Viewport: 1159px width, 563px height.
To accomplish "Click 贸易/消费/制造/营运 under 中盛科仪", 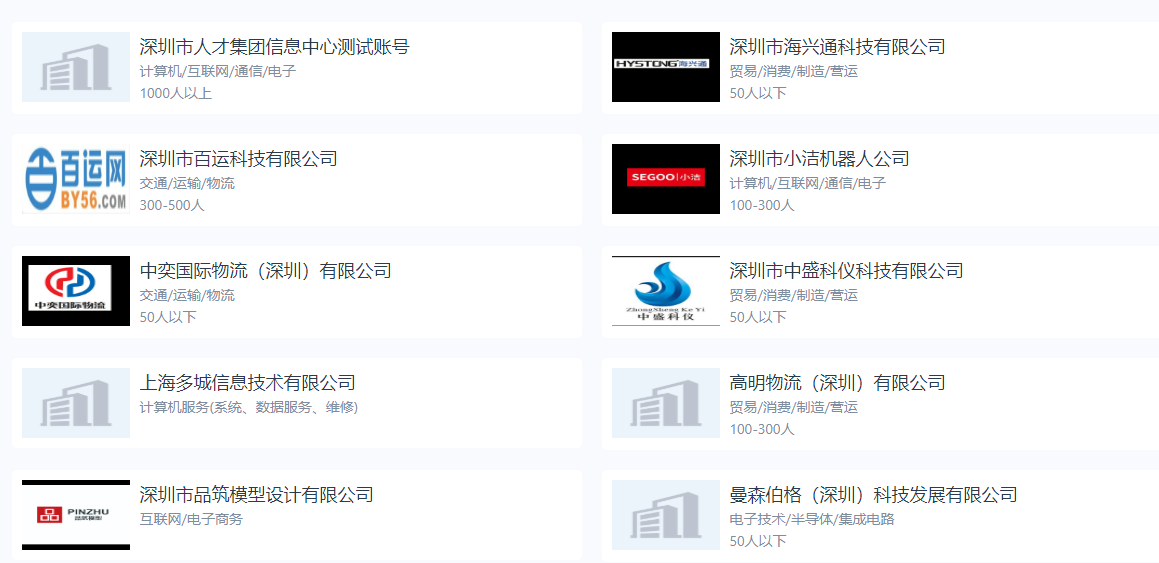I will coord(794,296).
